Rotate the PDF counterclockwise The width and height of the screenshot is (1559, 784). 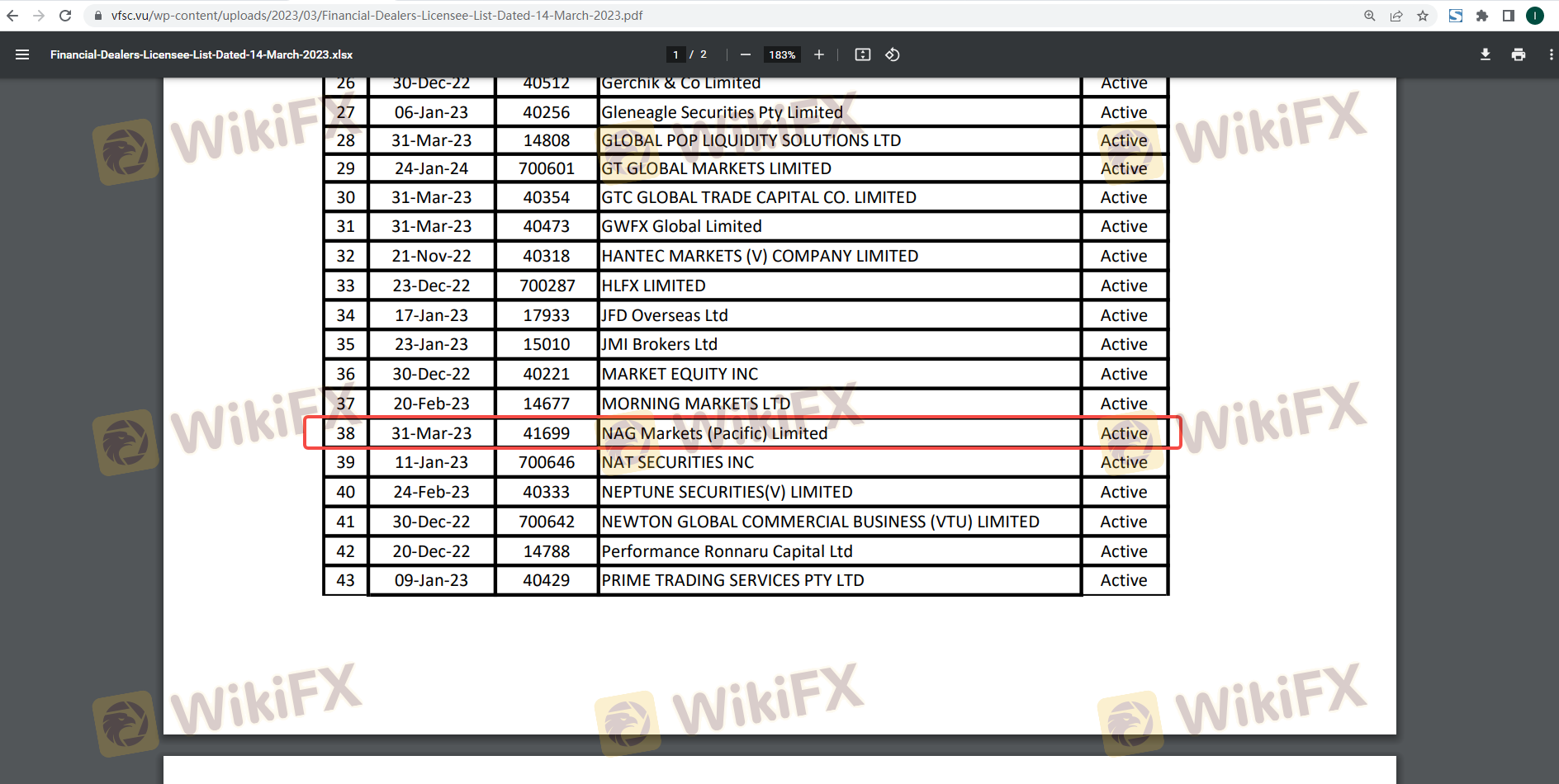click(893, 54)
